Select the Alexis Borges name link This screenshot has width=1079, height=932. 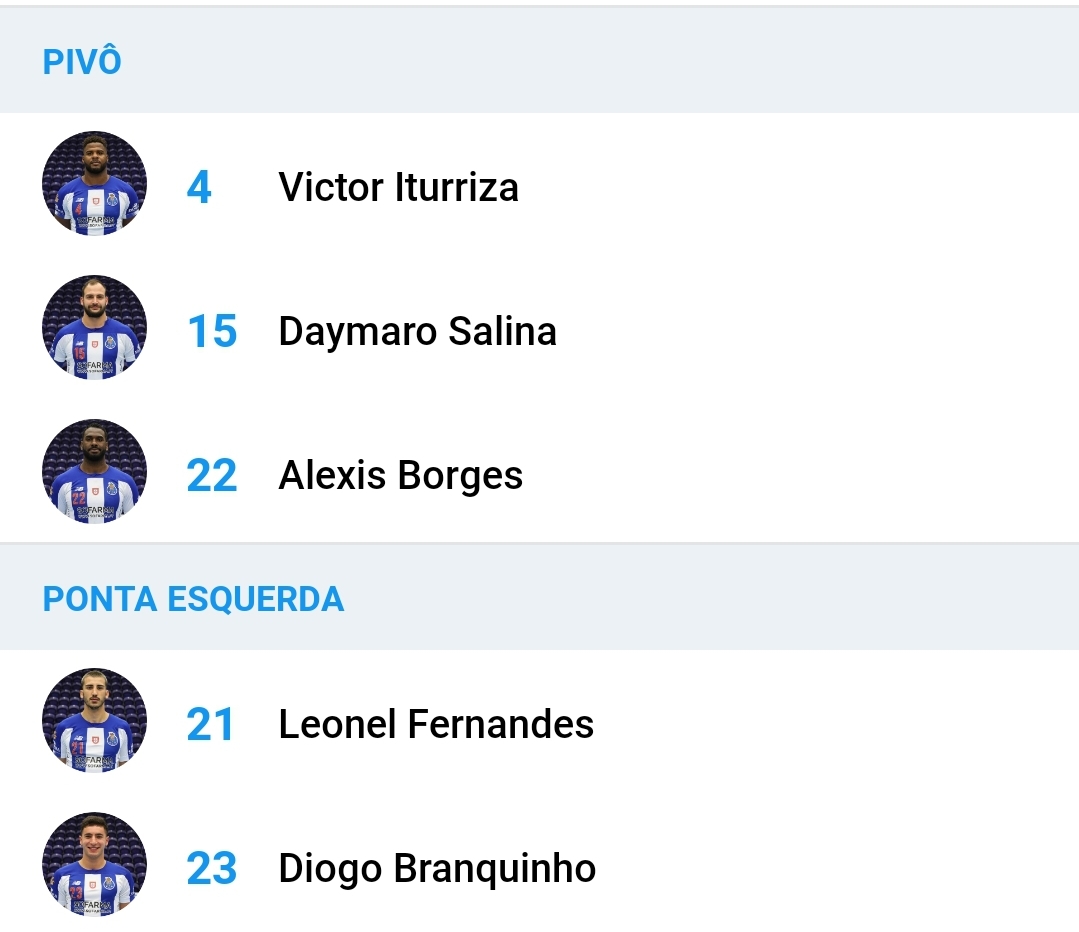tap(400, 475)
